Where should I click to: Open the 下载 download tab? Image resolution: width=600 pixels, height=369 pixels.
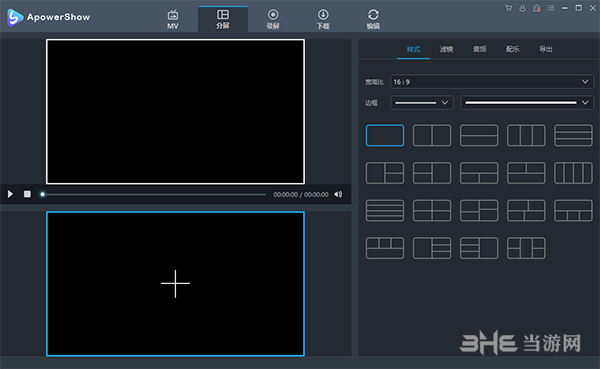[x=323, y=19]
